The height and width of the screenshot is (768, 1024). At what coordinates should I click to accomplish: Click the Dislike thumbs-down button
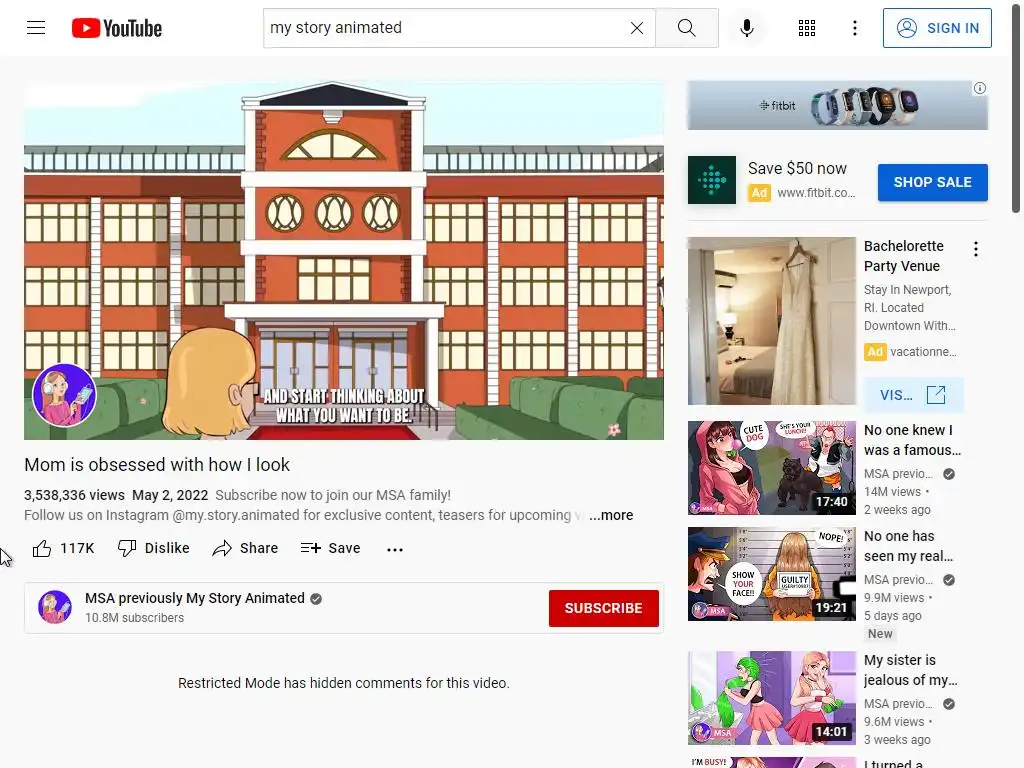click(x=154, y=548)
